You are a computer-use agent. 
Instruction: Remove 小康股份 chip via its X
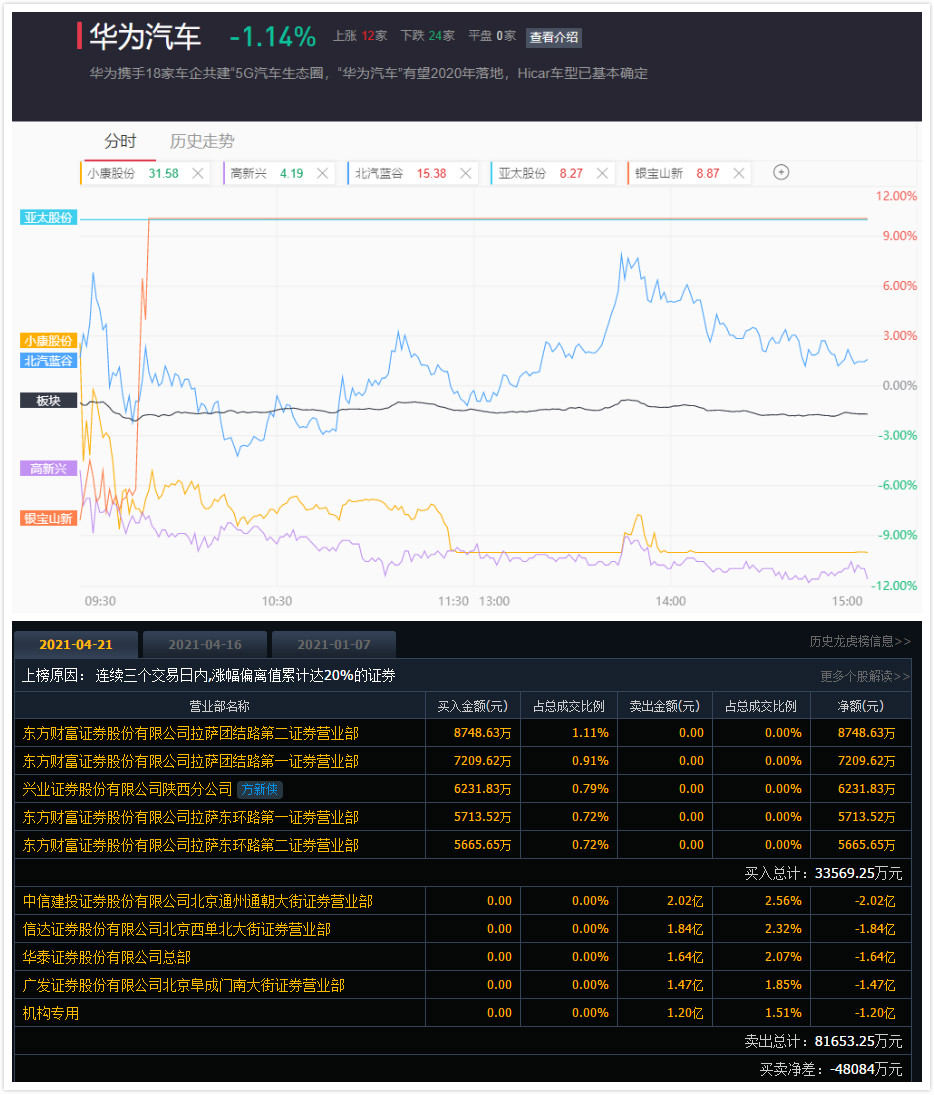(198, 173)
